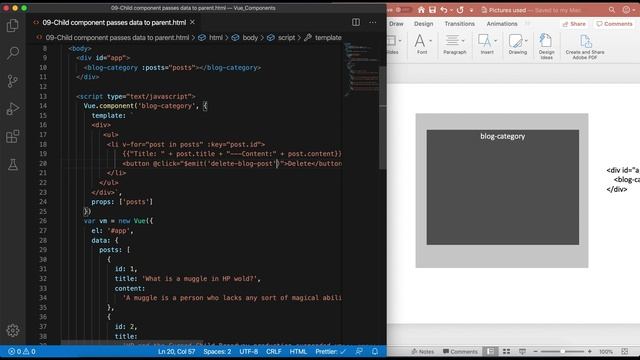
Task: Switch to Slide Sorter view
Action: pos(507,351)
